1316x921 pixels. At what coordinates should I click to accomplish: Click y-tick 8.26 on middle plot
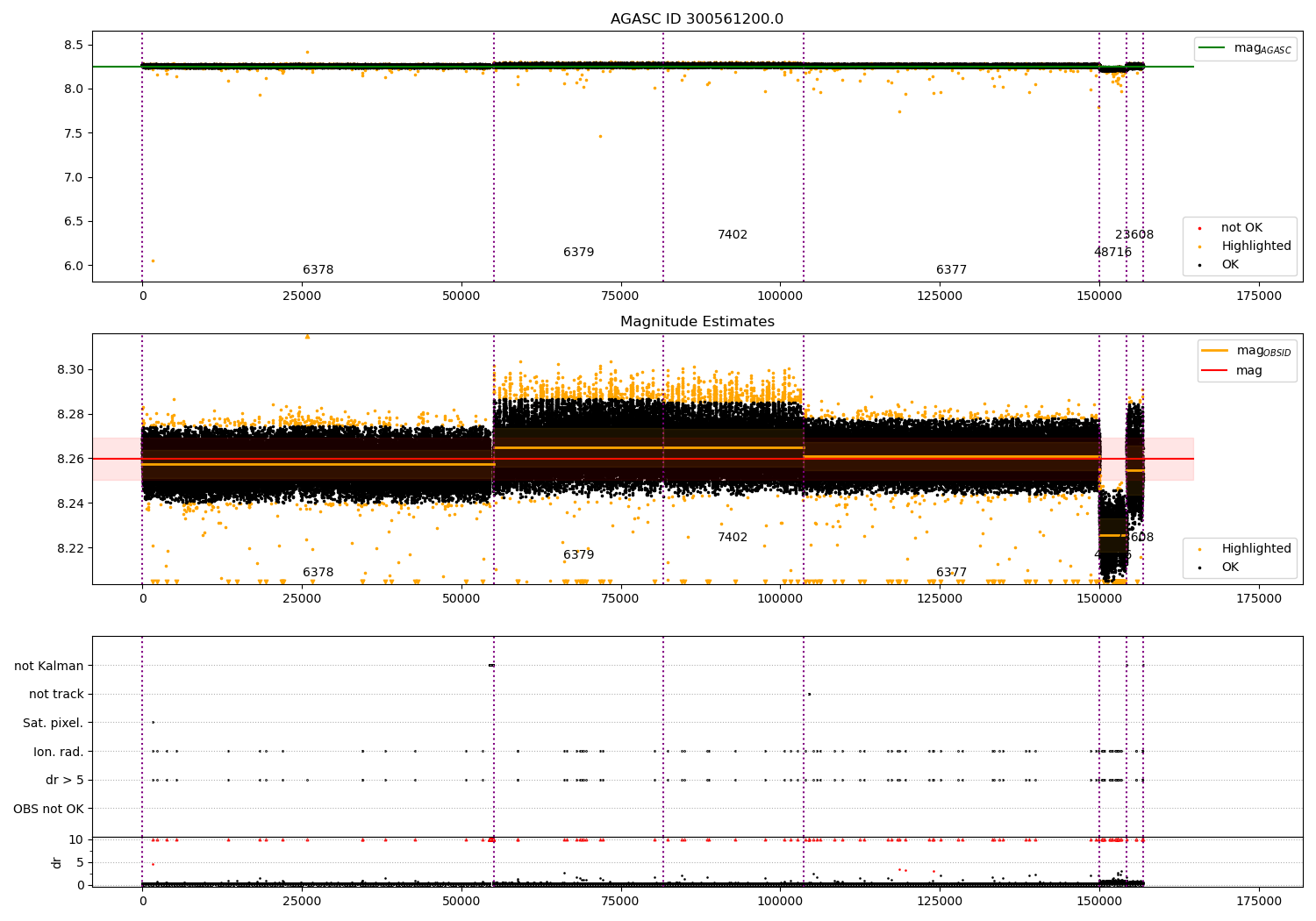tap(70, 459)
